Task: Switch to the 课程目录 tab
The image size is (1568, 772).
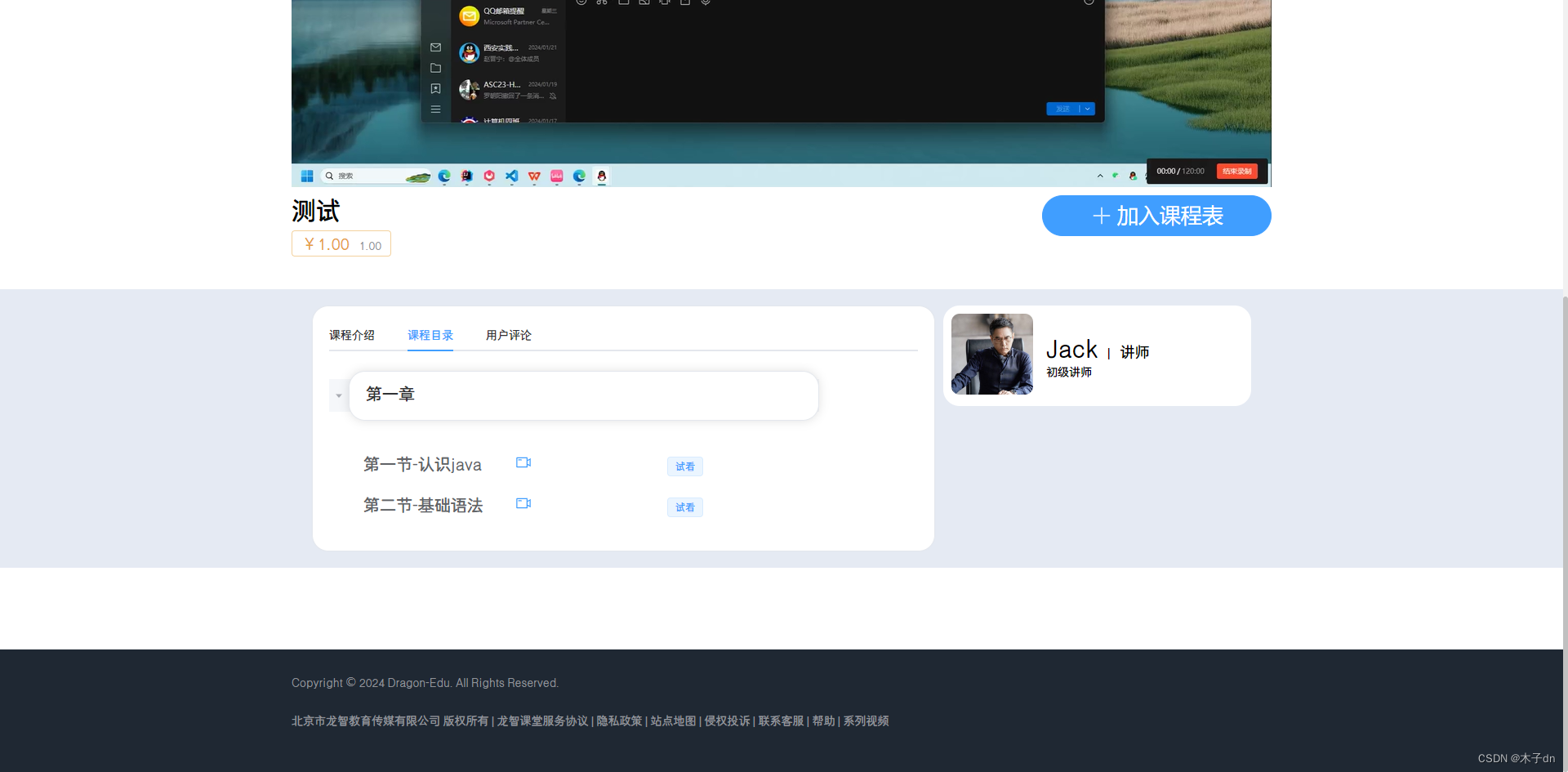Action: tap(430, 335)
